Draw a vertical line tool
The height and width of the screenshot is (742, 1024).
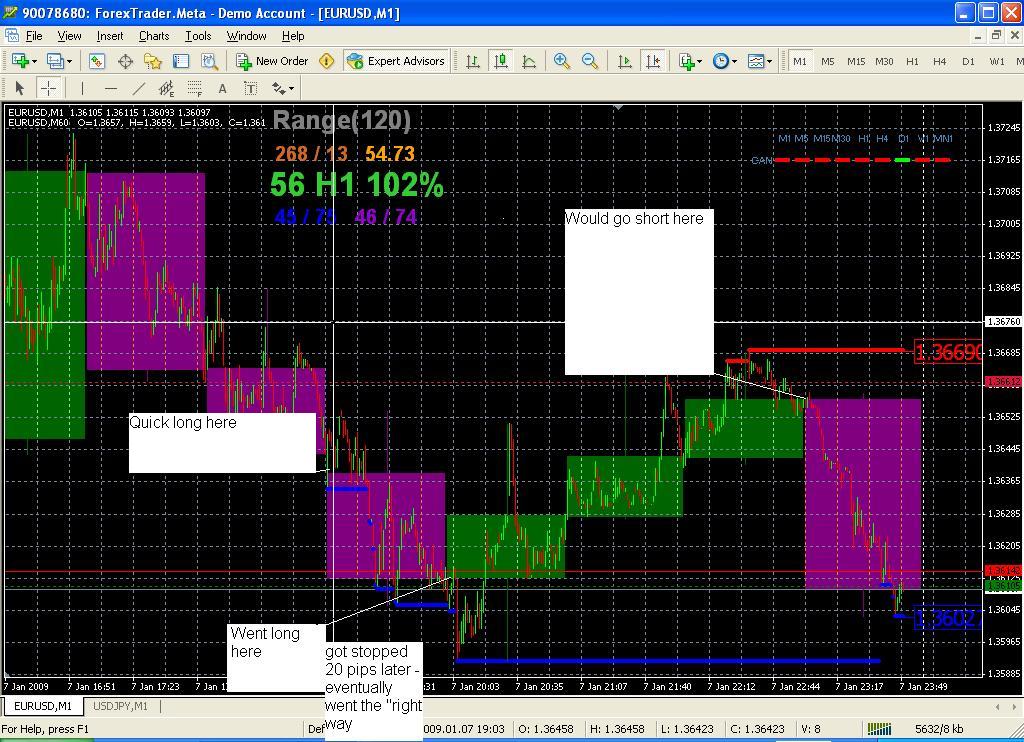coord(83,88)
